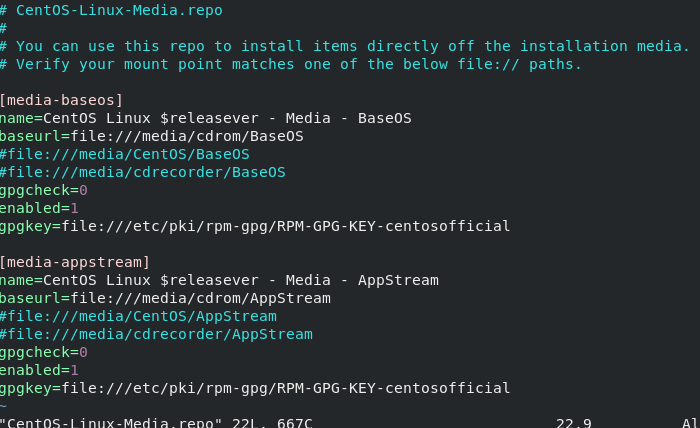This screenshot has height=428, width=700.
Task: Click the commented #file:///media/CentOS/BaseOS line
Action: point(125,154)
